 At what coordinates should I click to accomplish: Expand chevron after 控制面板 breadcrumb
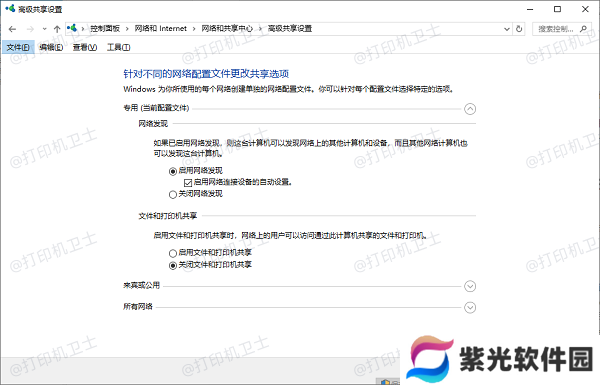pos(127,29)
